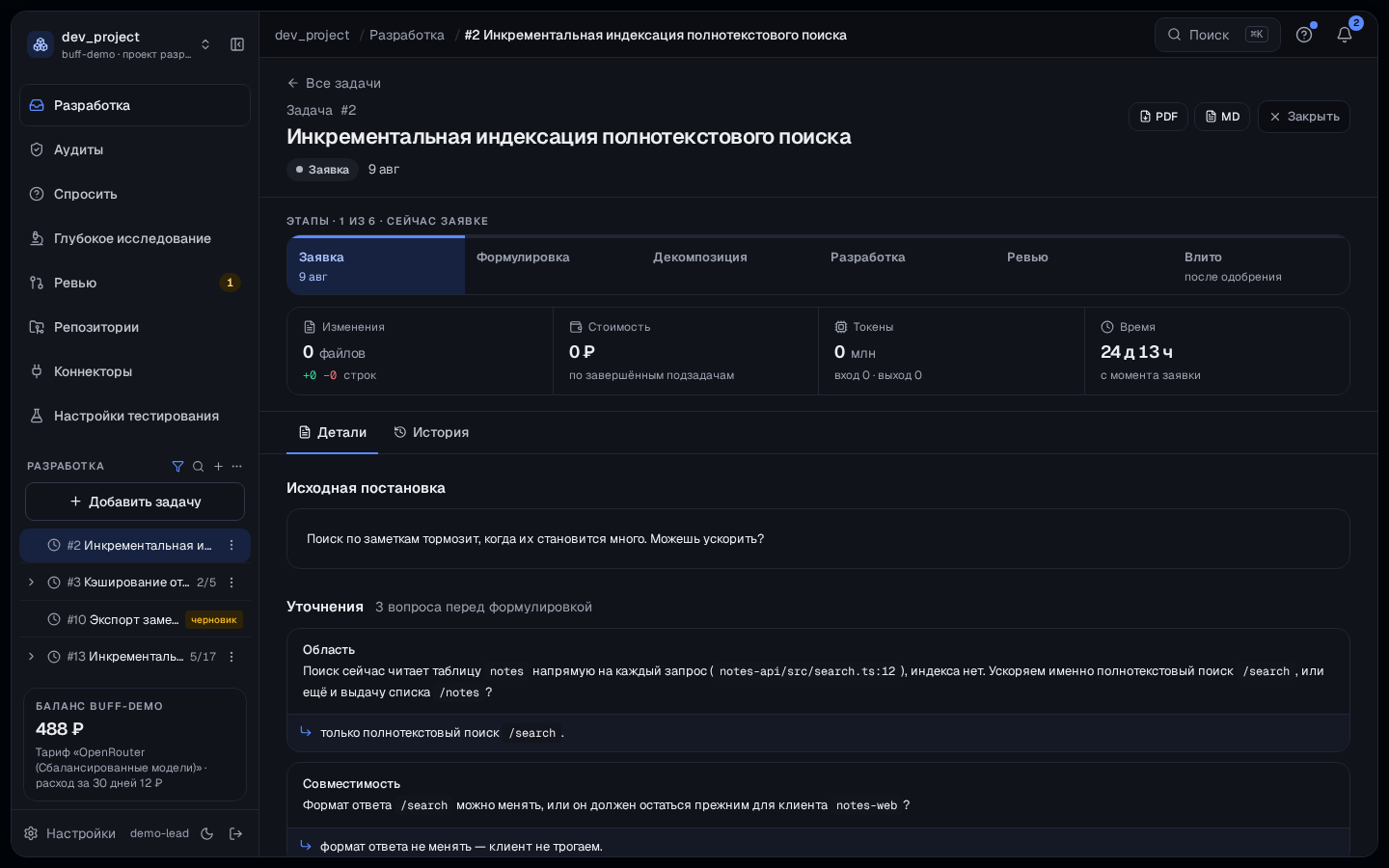Click the settings gear icon at bottom
The image size is (1389, 868).
click(x=31, y=833)
